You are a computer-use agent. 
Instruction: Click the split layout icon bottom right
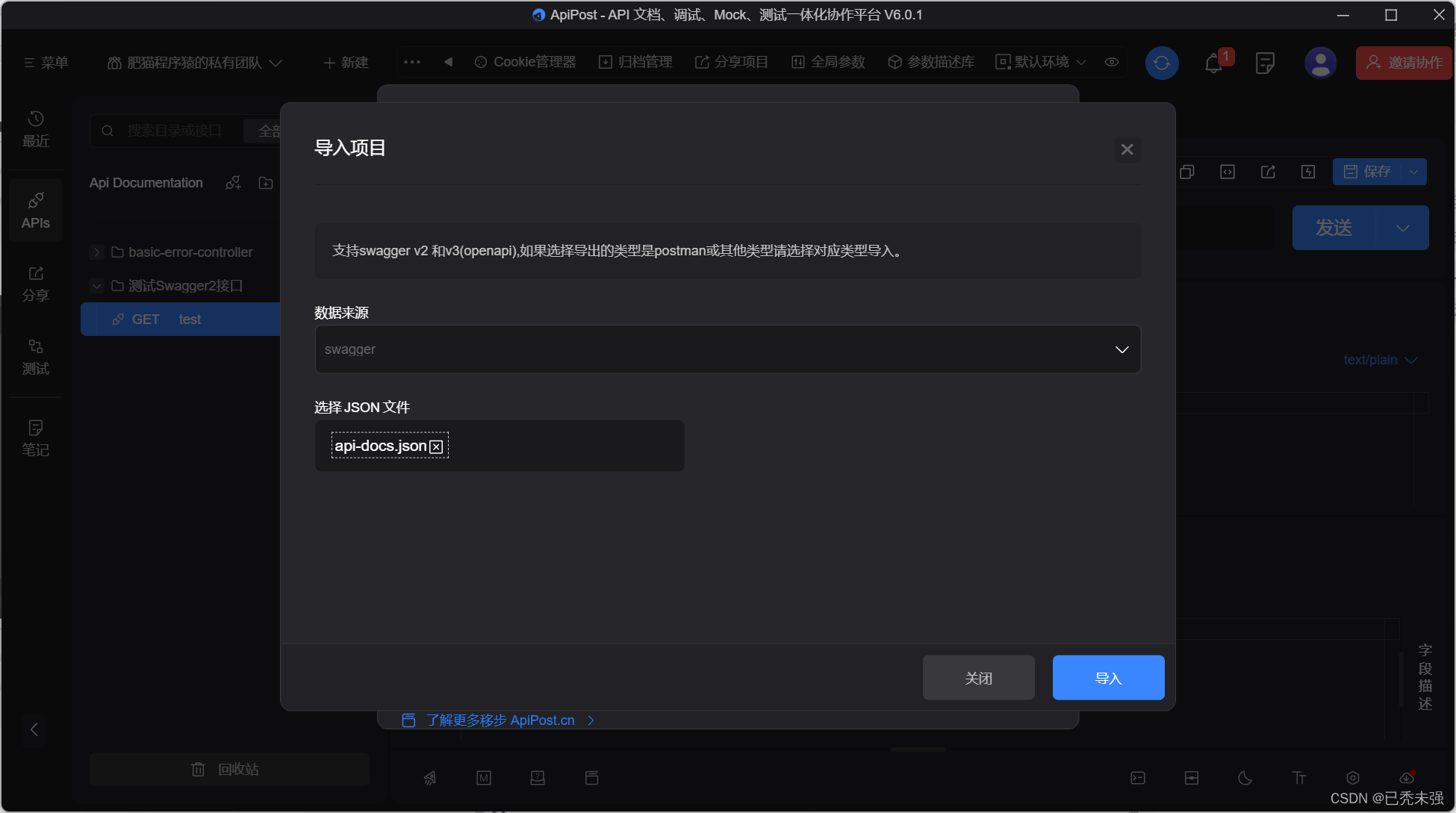point(1192,778)
